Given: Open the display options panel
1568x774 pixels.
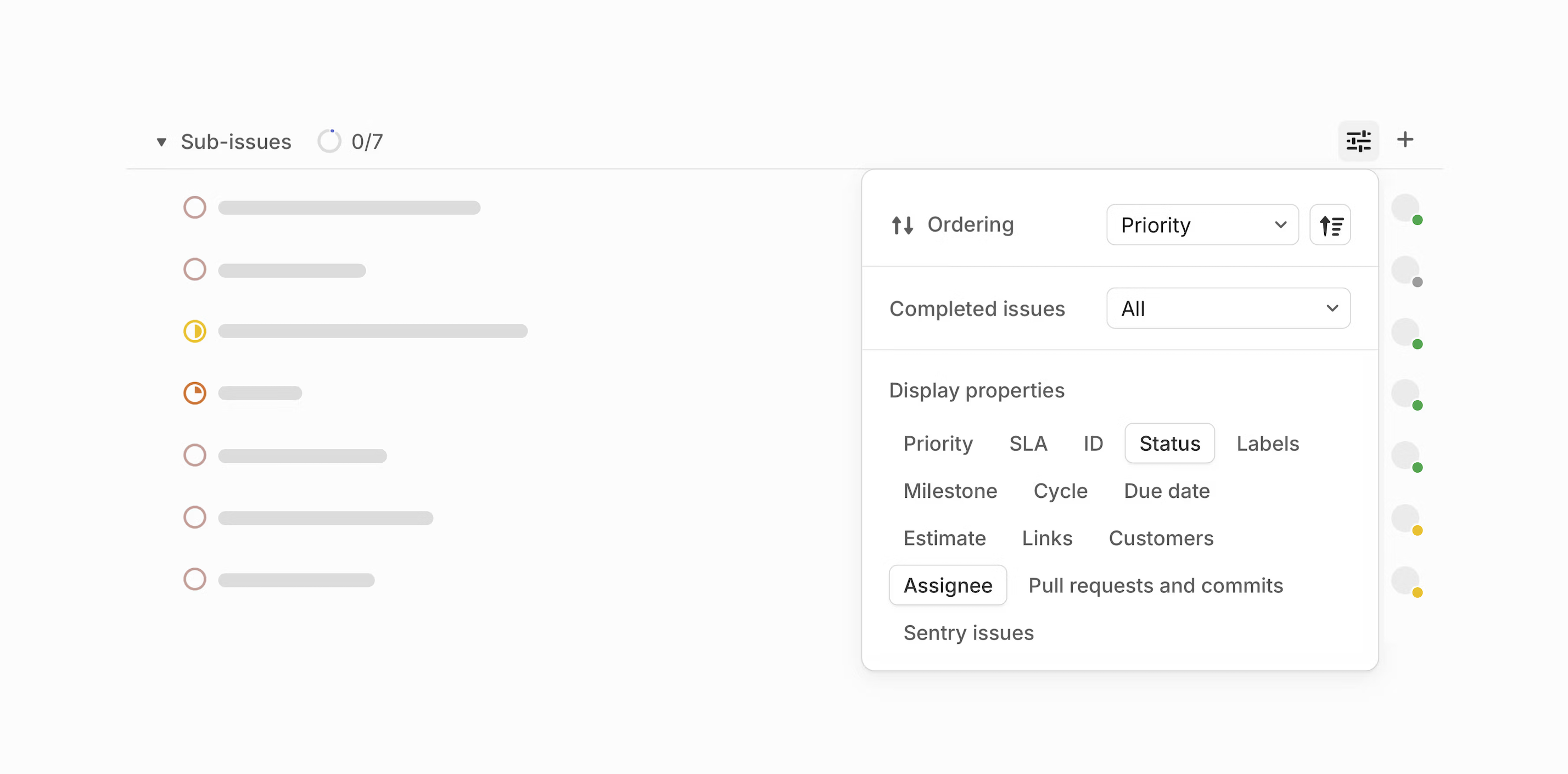Looking at the screenshot, I should tap(1359, 140).
